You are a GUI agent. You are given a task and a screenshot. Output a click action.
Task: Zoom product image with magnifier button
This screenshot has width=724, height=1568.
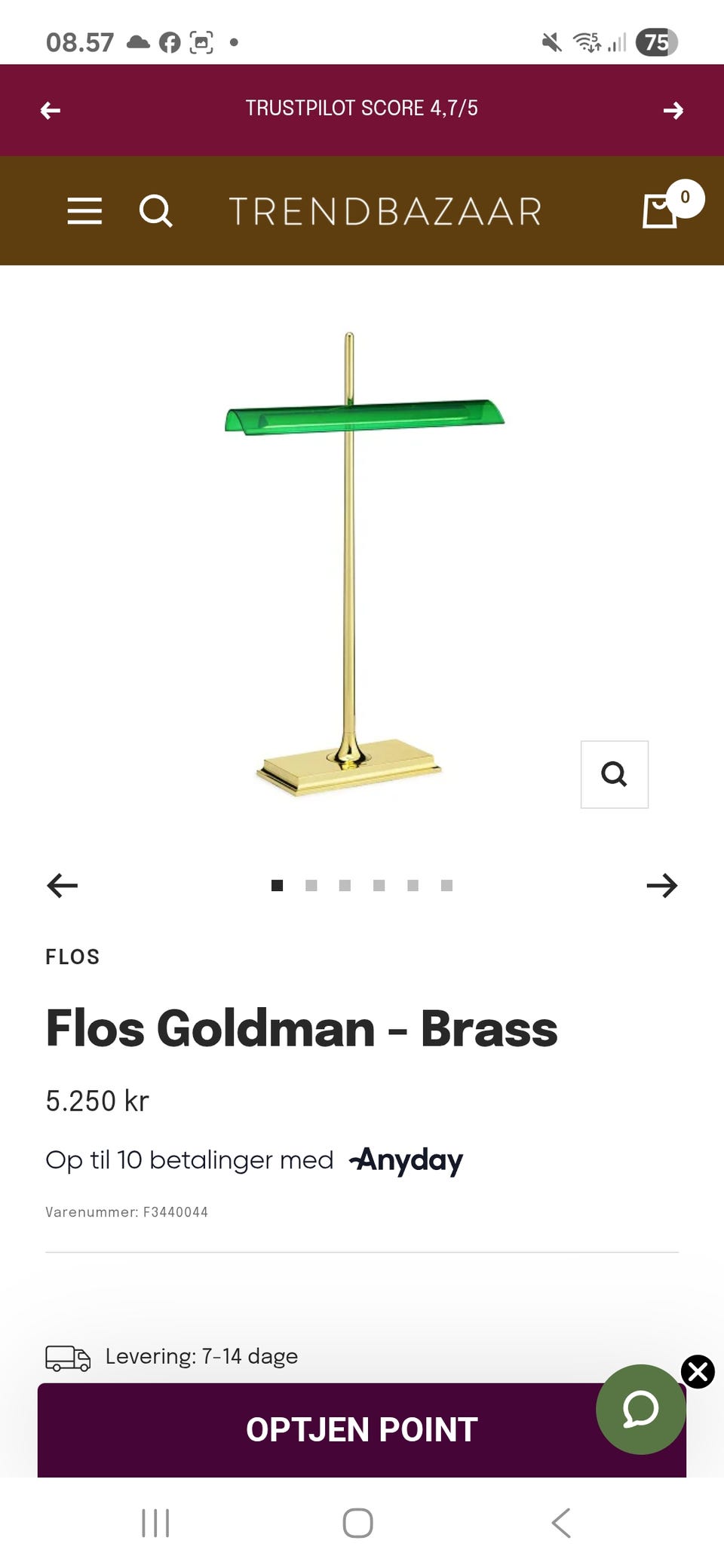(615, 774)
